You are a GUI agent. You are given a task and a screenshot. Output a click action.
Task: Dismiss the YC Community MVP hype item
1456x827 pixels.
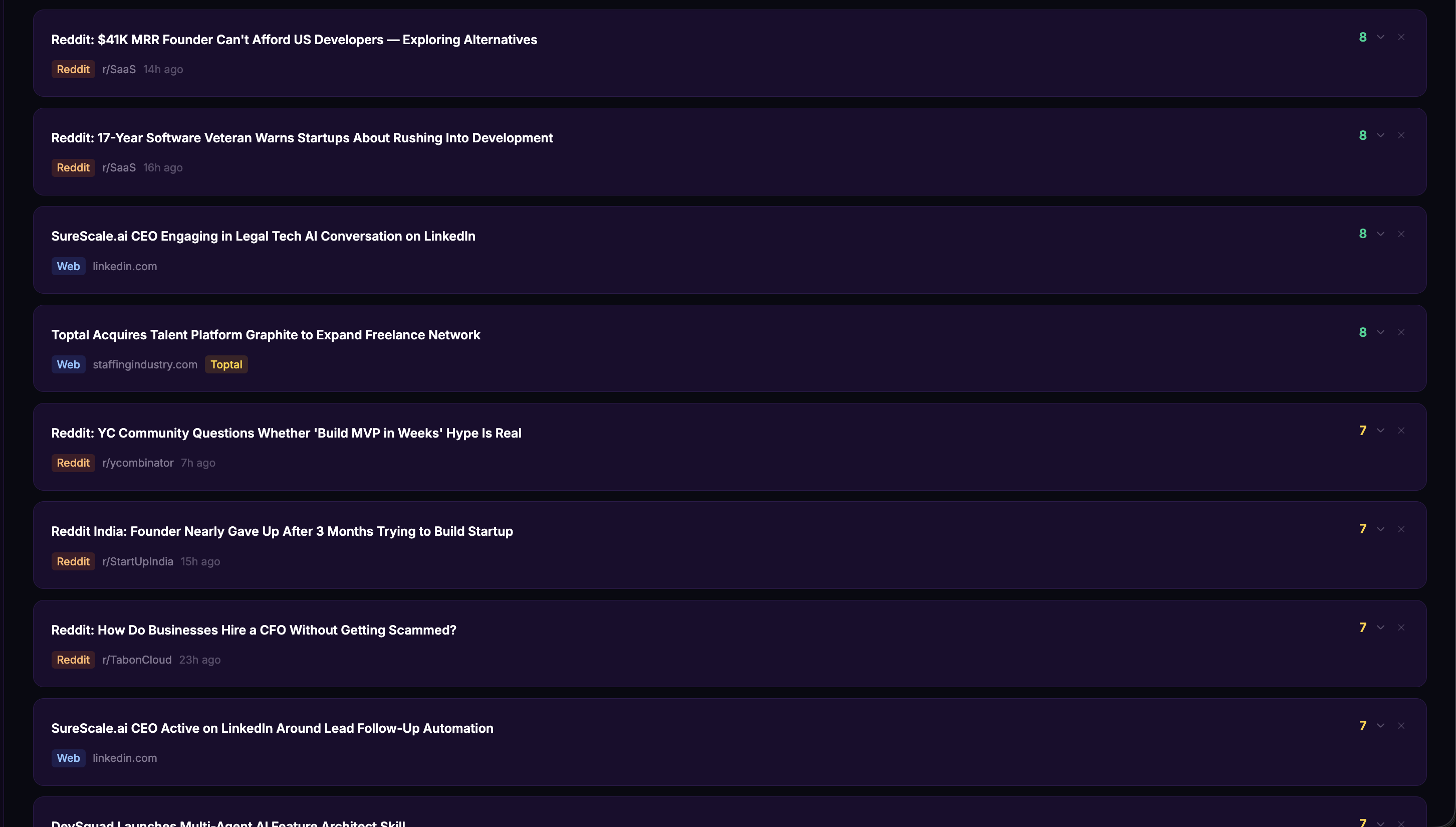point(1401,431)
